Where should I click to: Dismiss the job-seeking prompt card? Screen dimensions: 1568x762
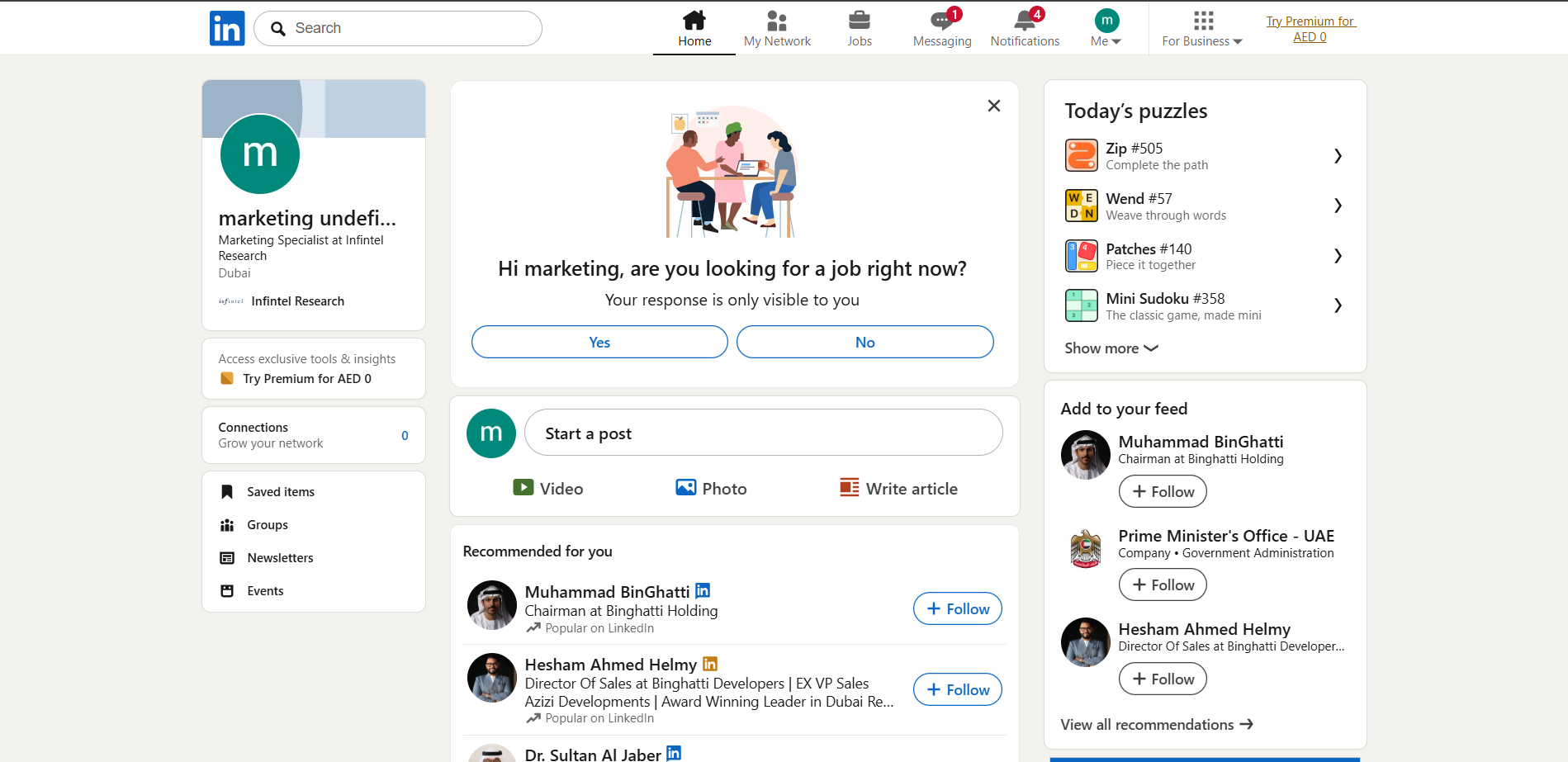(x=994, y=106)
